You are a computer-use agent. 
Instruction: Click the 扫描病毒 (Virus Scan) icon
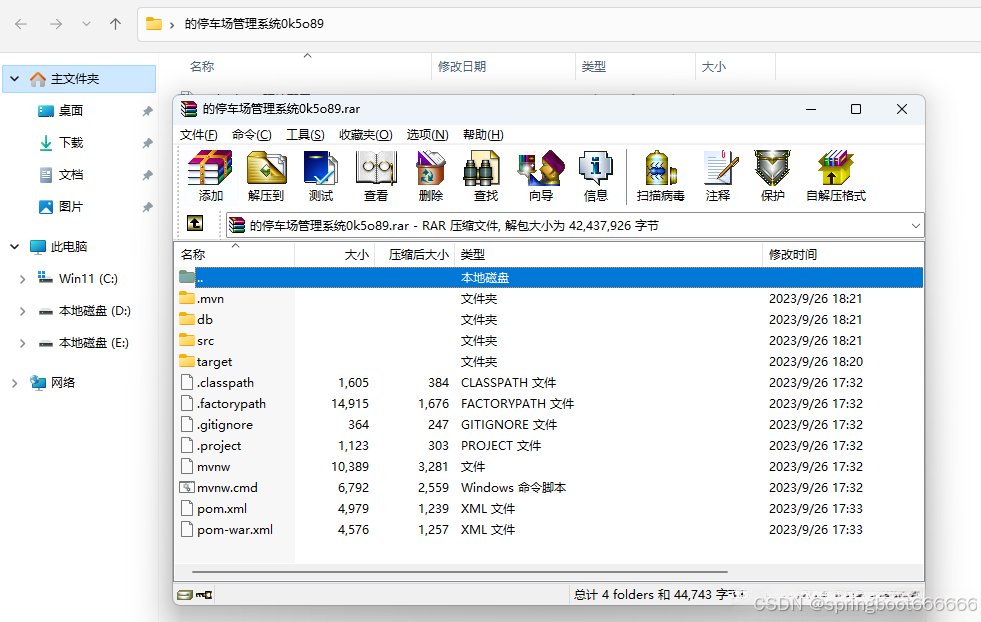[661, 168]
